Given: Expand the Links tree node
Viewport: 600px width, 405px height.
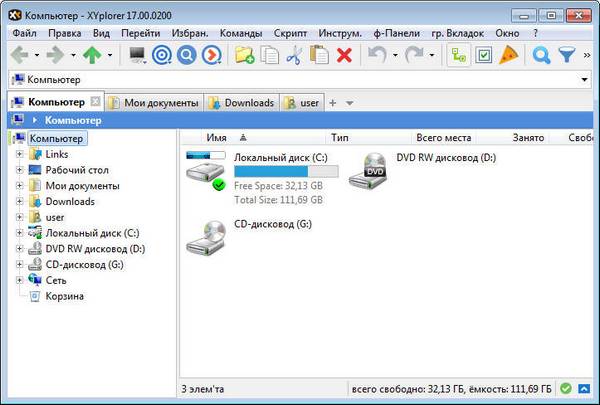Looking at the screenshot, I should (x=19, y=154).
